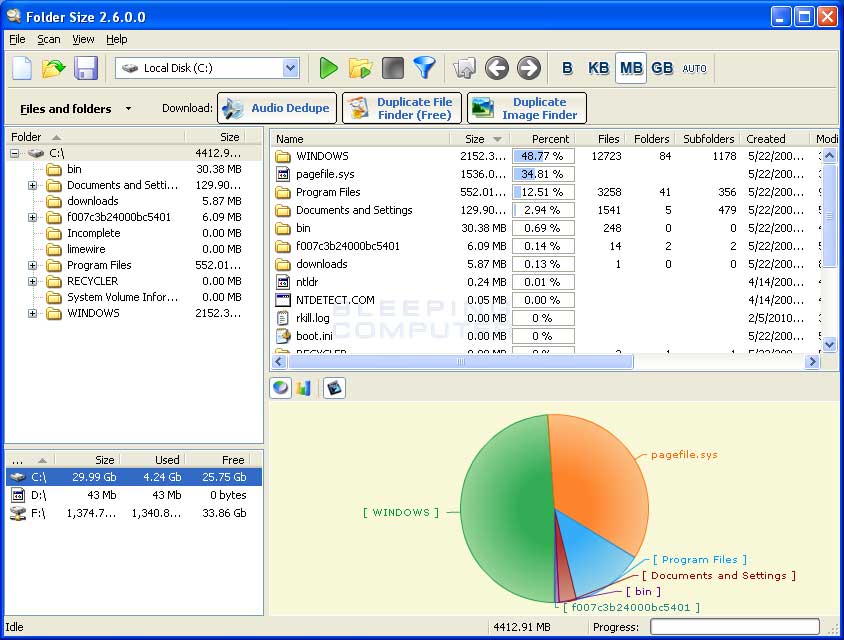Click the Created column header
The image size is (844, 640).
pos(774,139)
